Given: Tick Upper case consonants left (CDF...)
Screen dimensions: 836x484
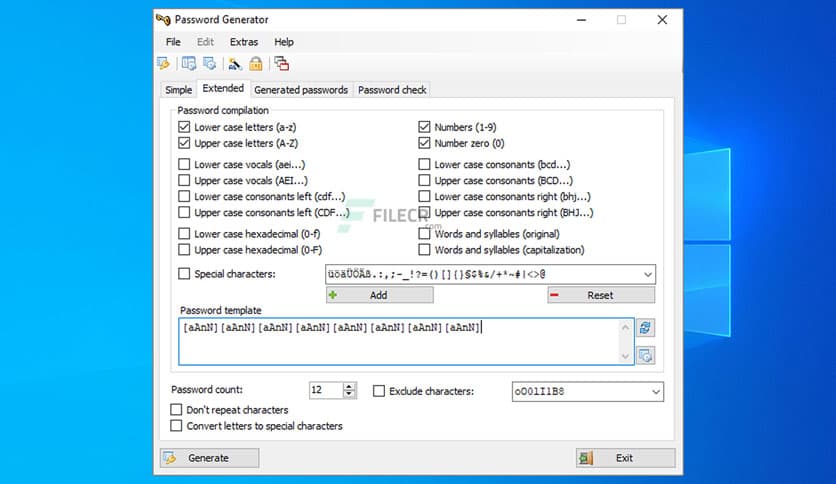Looking at the screenshot, I should (184, 212).
